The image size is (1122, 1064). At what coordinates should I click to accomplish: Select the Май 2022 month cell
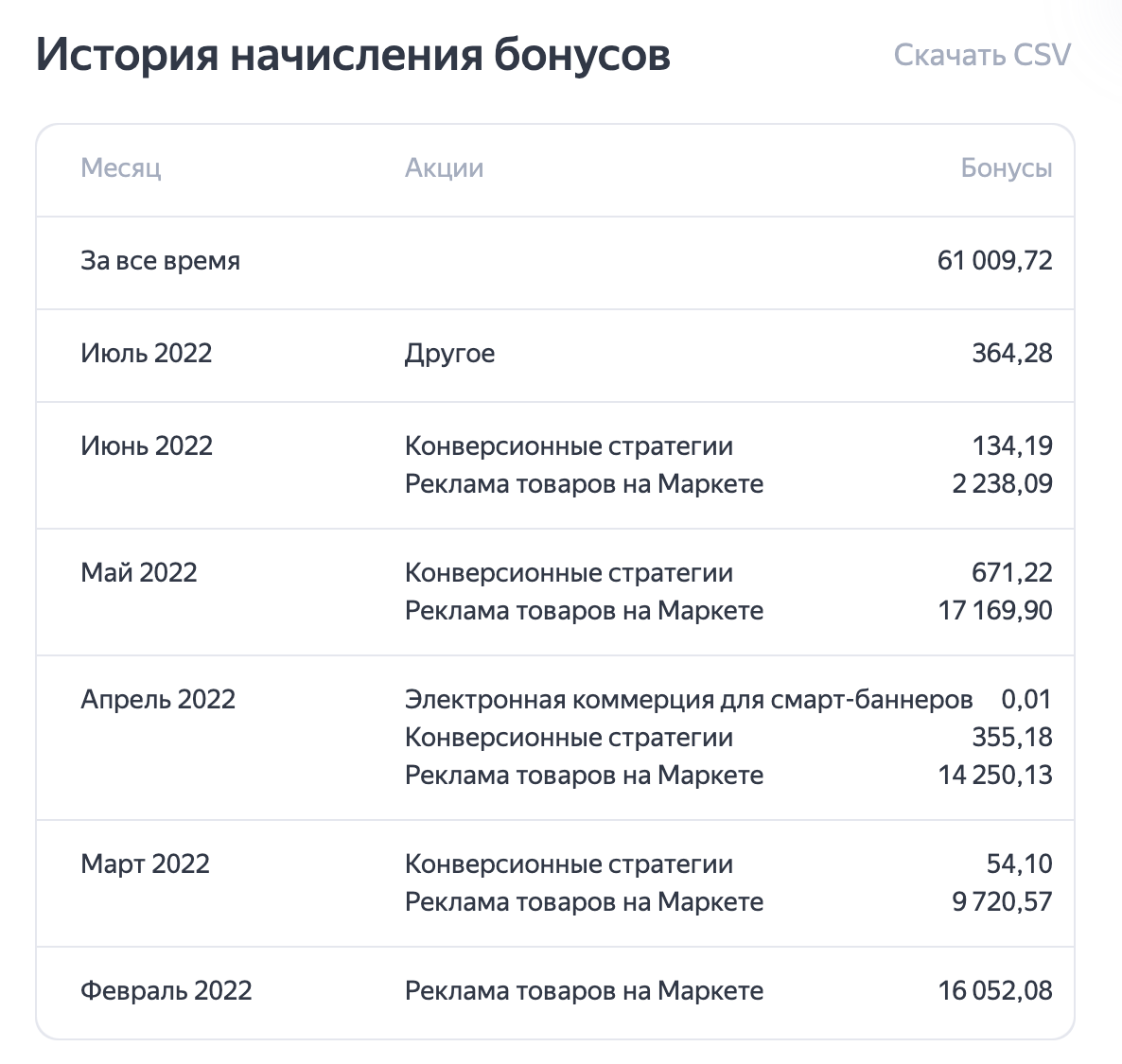coord(138,573)
